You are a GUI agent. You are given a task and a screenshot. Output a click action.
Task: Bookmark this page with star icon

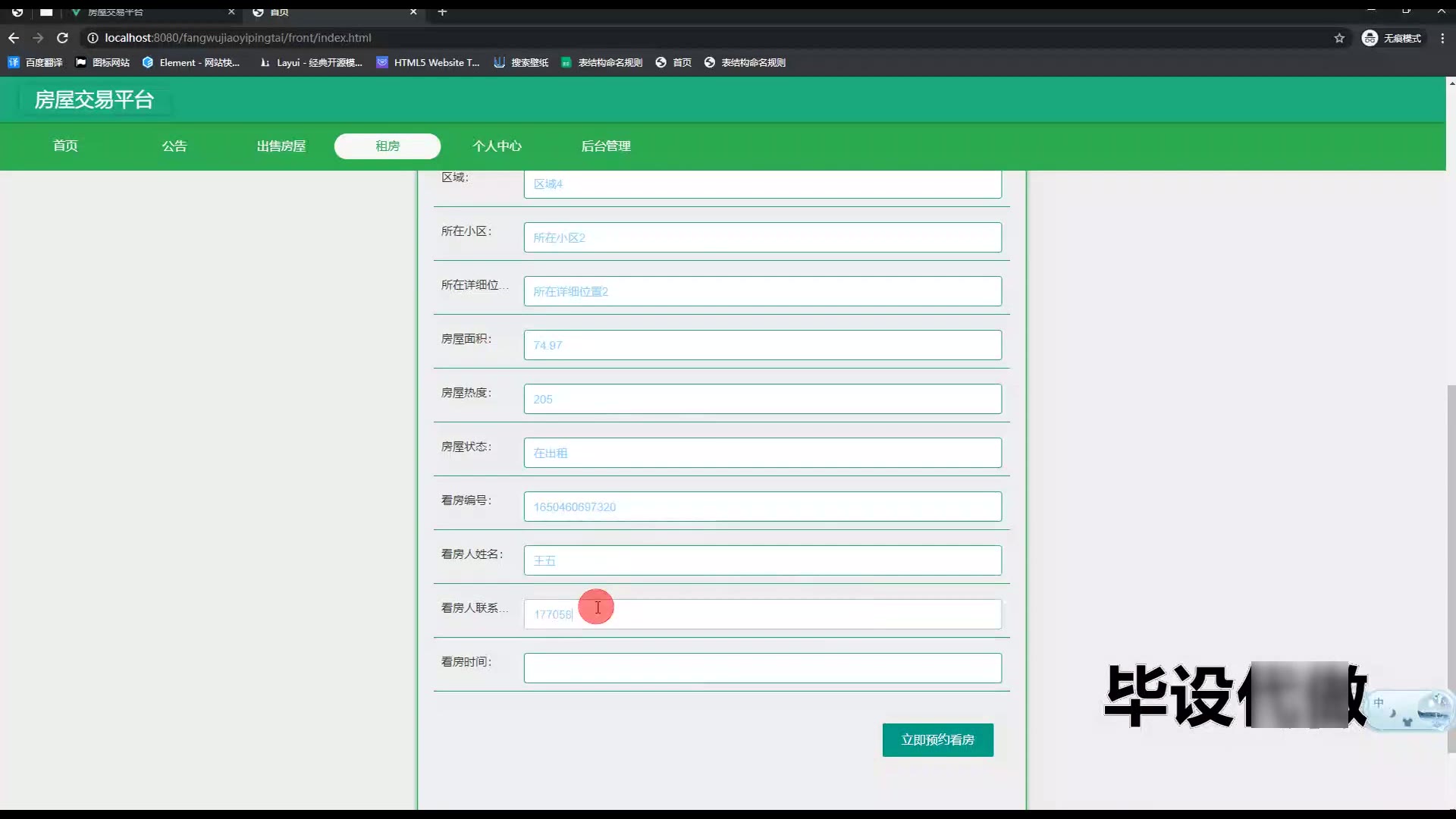pos(1339,38)
